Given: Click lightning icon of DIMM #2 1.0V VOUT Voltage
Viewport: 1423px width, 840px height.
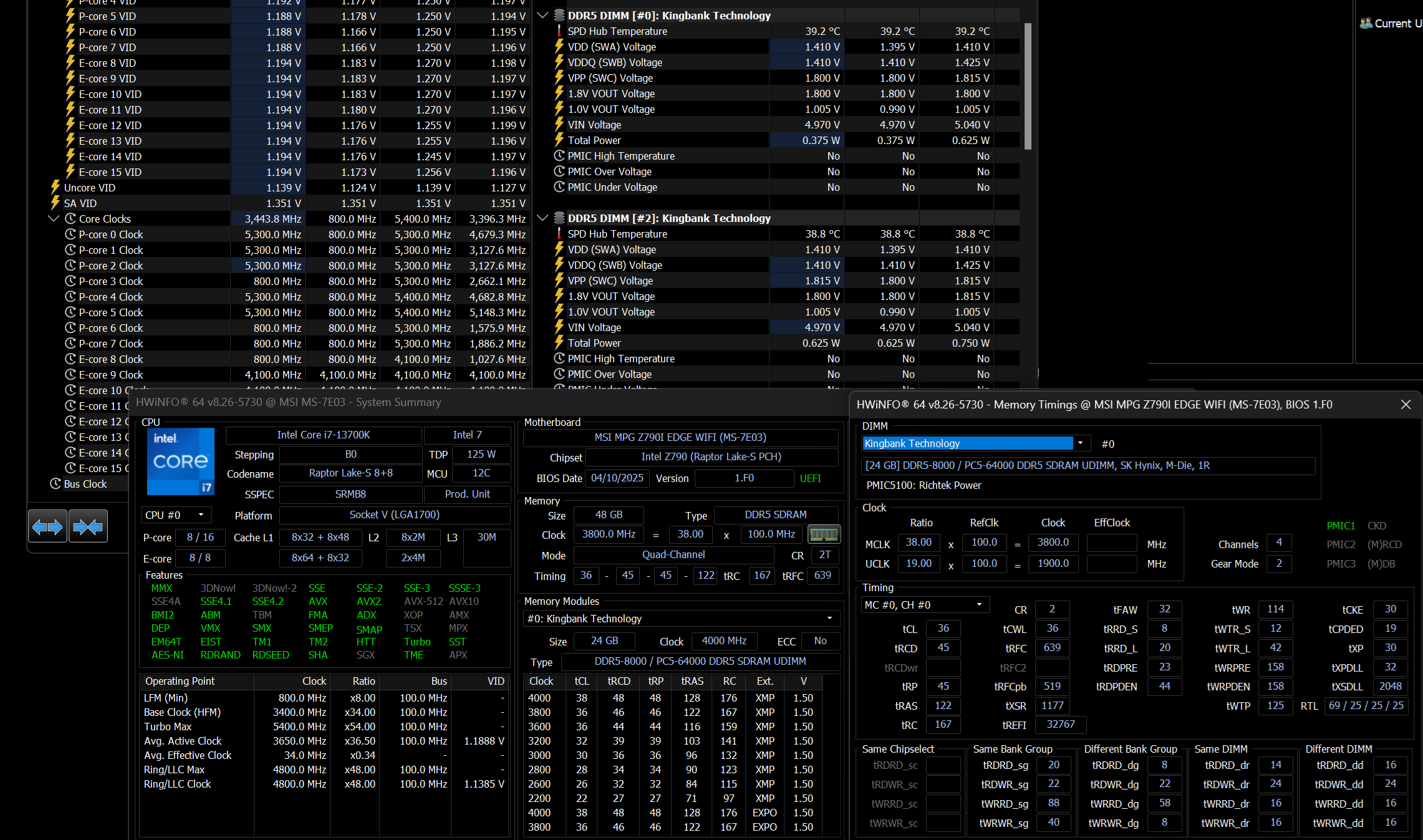Looking at the screenshot, I should pos(559,311).
